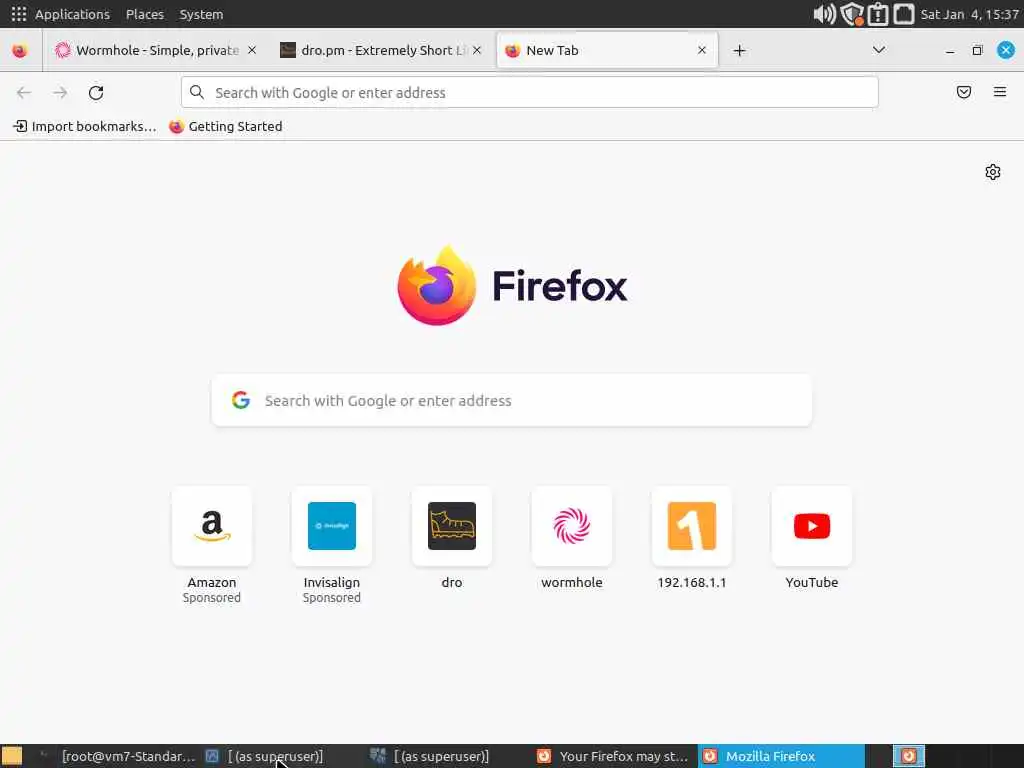Viewport: 1024px width, 768px height.
Task: Minimize the Firefox window
Action: pos(950,50)
